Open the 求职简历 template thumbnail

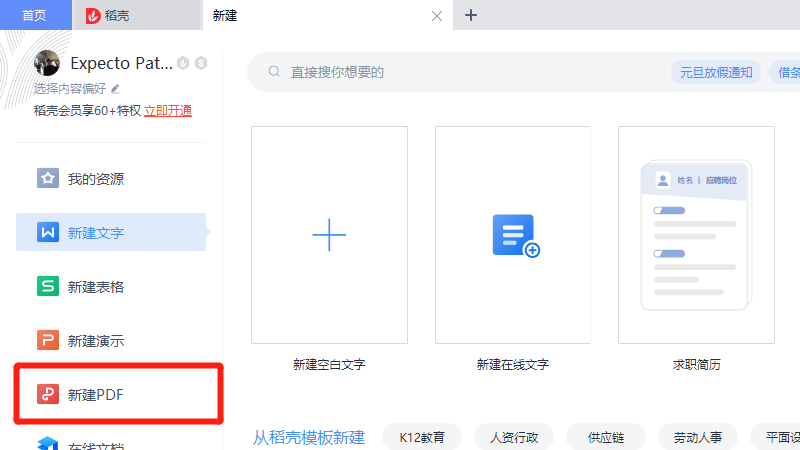(x=697, y=235)
